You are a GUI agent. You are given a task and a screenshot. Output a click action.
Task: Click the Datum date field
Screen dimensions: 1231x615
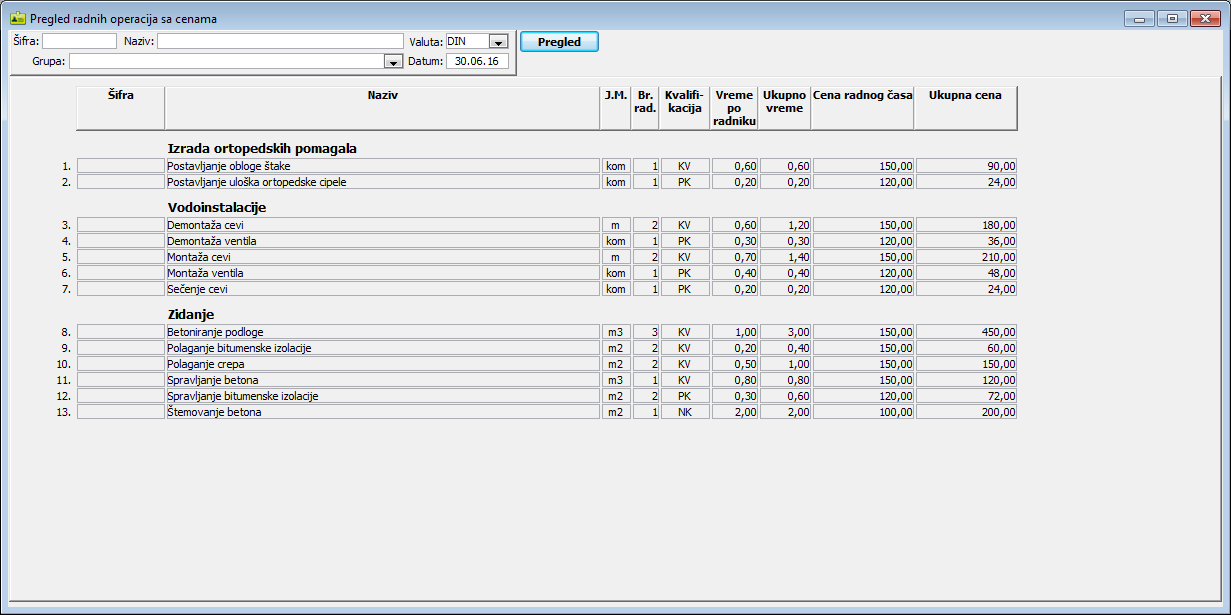tap(477, 62)
